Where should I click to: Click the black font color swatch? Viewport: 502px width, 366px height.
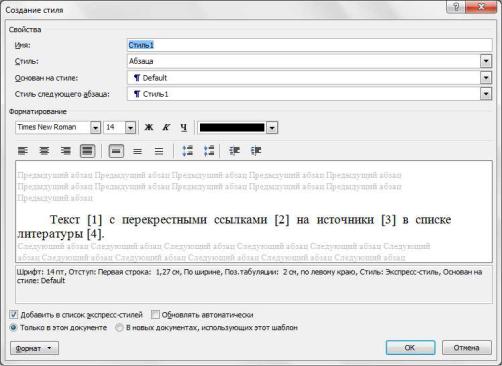pyautogui.click(x=232, y=128)
